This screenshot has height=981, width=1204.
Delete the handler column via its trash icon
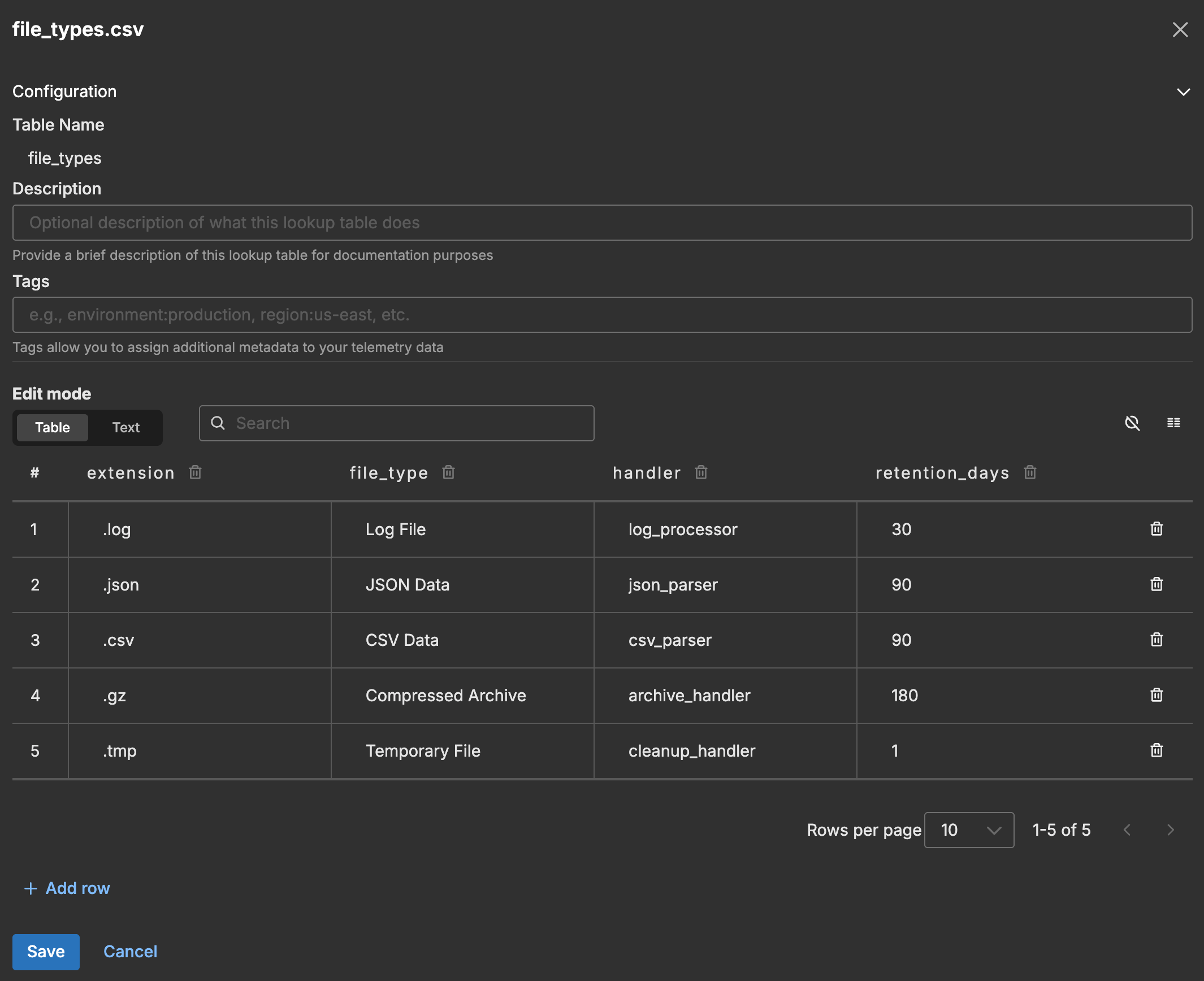pyautogui.click(x=701, y=472)
